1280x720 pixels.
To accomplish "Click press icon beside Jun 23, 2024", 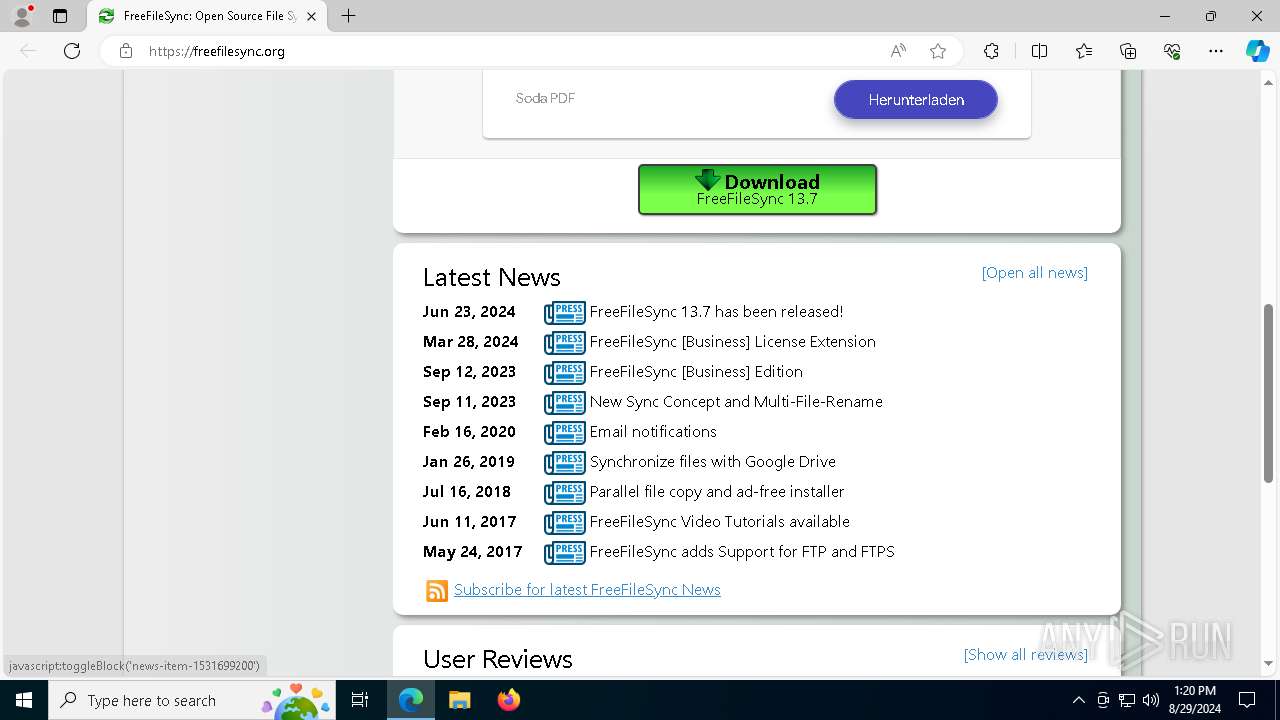I will tap(565, 313).
